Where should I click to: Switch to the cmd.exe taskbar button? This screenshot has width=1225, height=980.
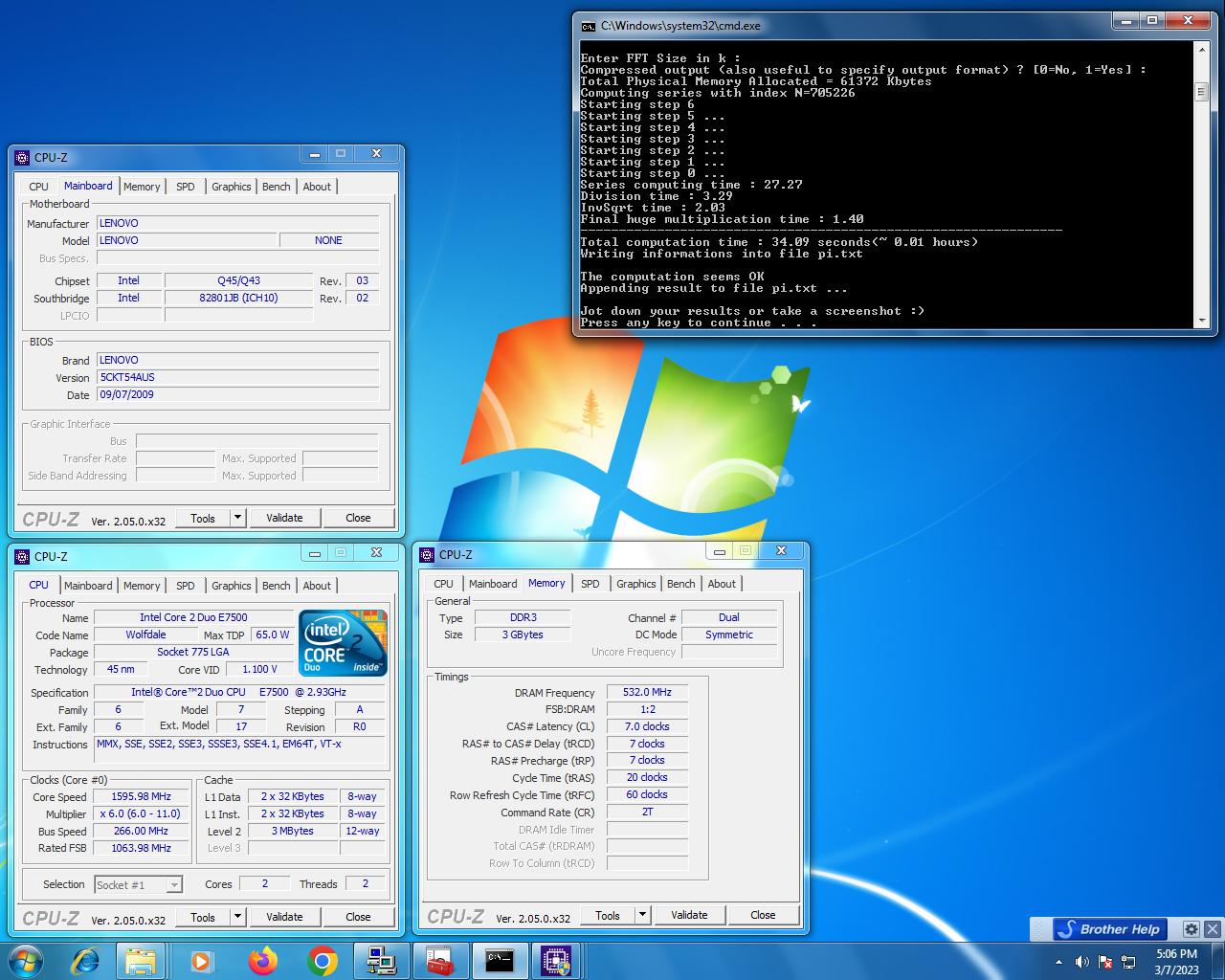500,960
